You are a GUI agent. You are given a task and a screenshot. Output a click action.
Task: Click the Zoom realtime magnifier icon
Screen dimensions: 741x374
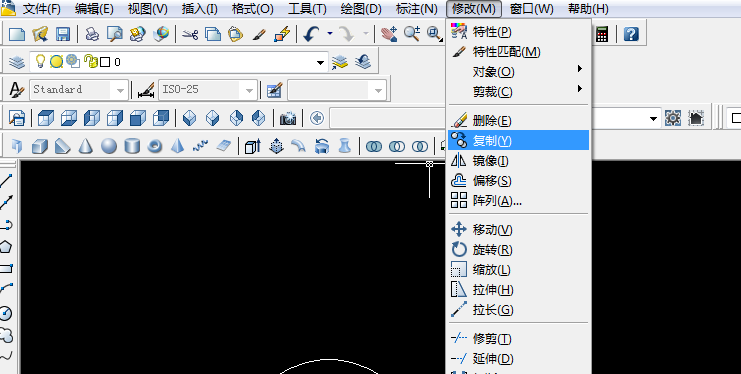(x=412, y=34)
